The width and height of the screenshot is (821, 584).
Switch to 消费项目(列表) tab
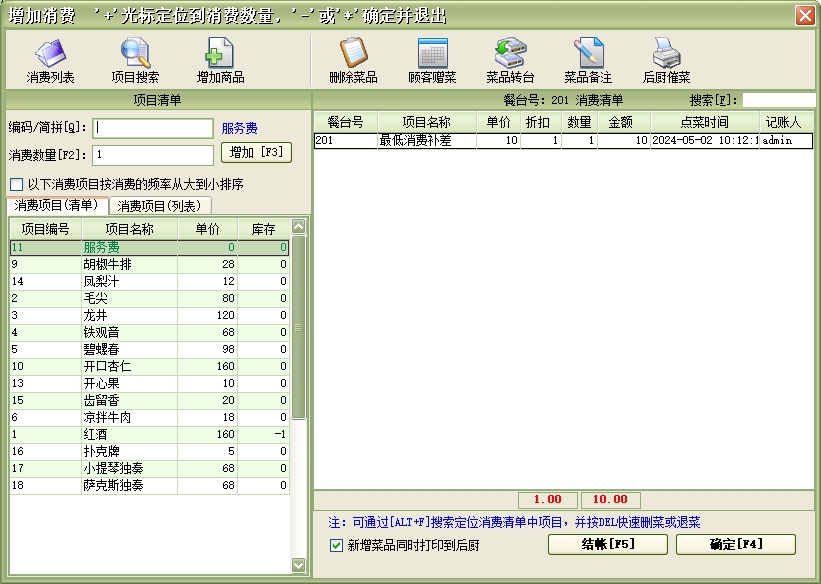(x=160, y=206)
